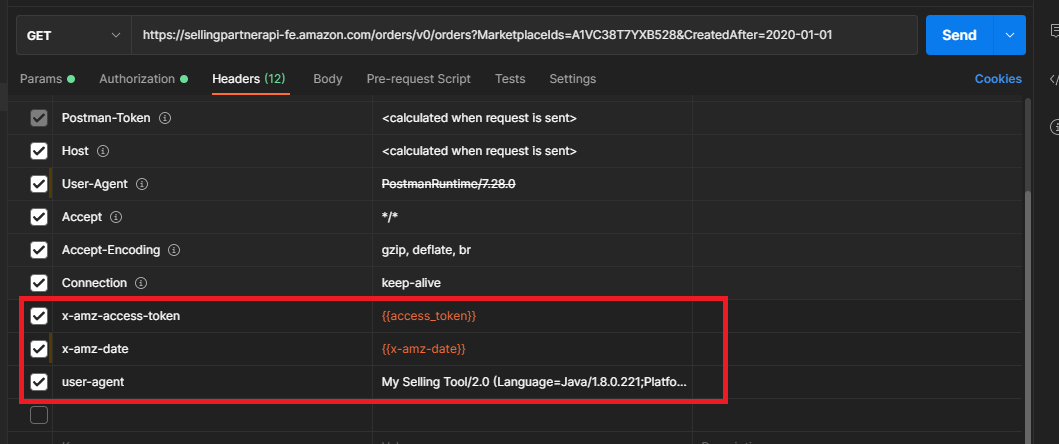Uncheck the Accept-Encoding header checkbox
This screenshot has width=1059, height=444.
39,250
